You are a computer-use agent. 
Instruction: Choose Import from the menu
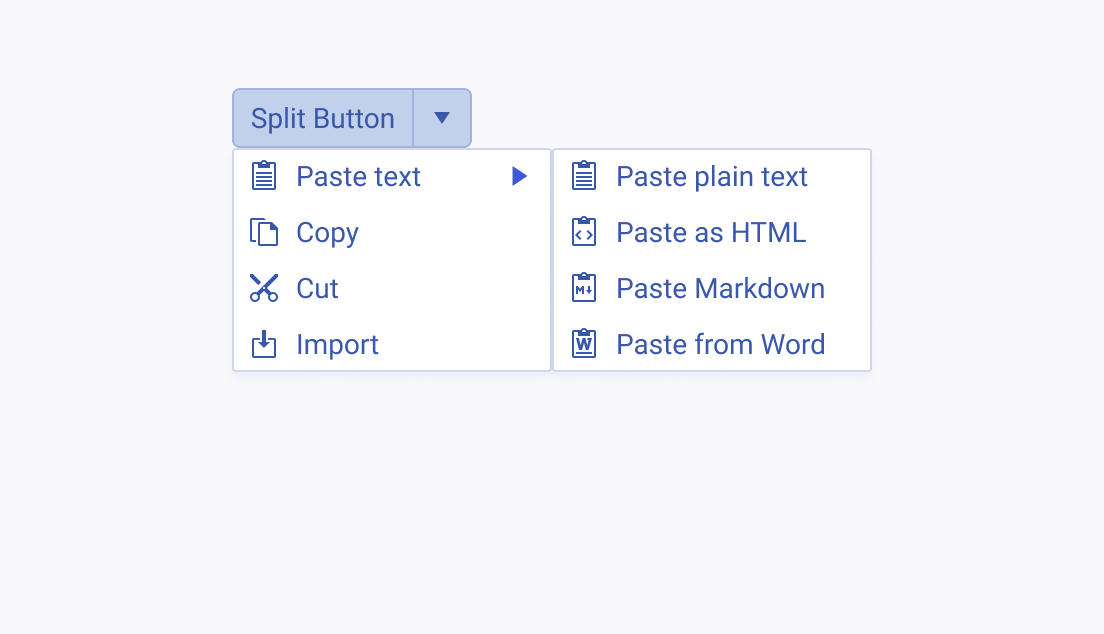(x=392, y=344)
